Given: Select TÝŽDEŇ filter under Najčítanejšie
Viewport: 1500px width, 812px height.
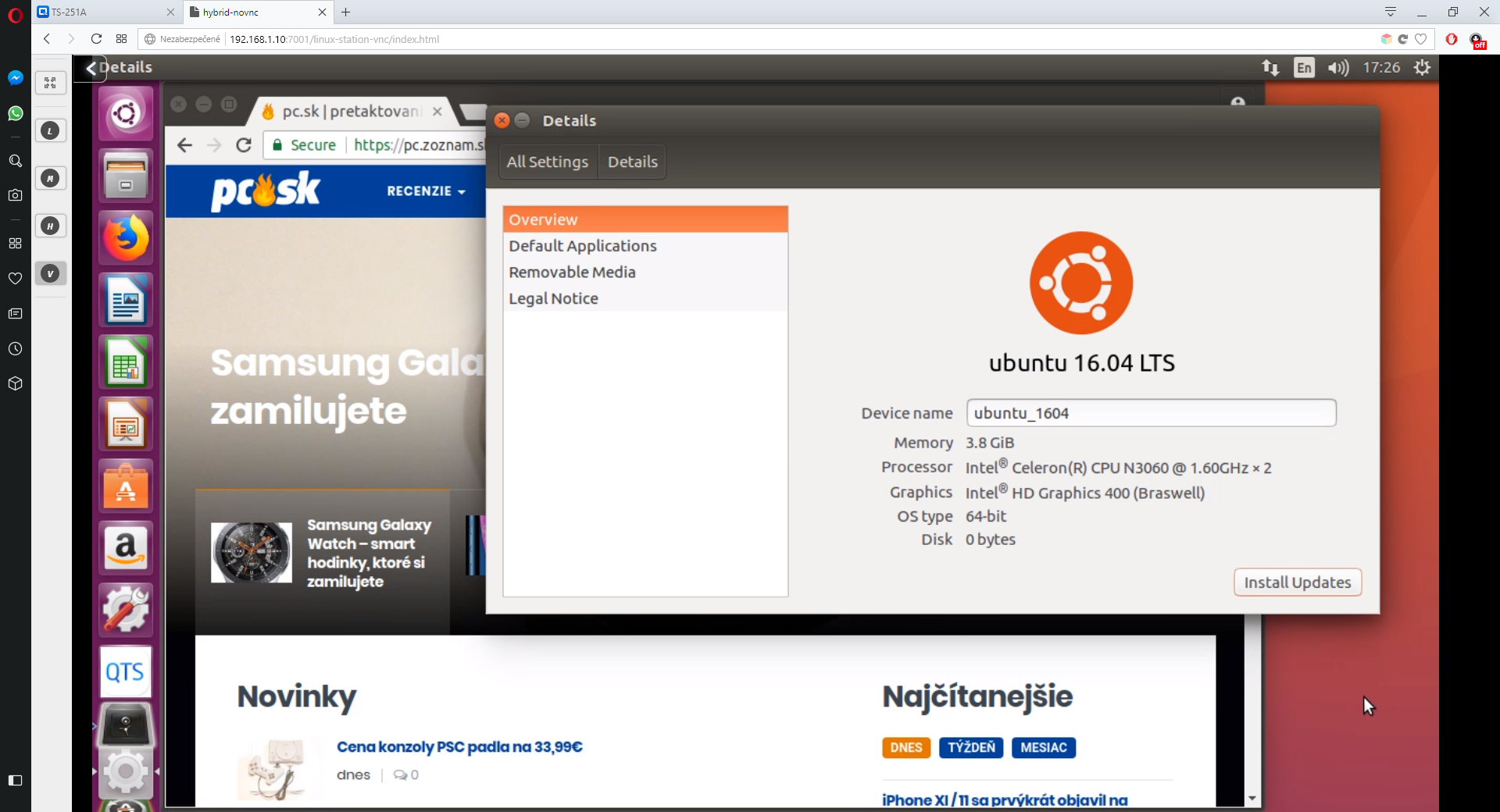Looking at the screenshot, I should [971, 748].
